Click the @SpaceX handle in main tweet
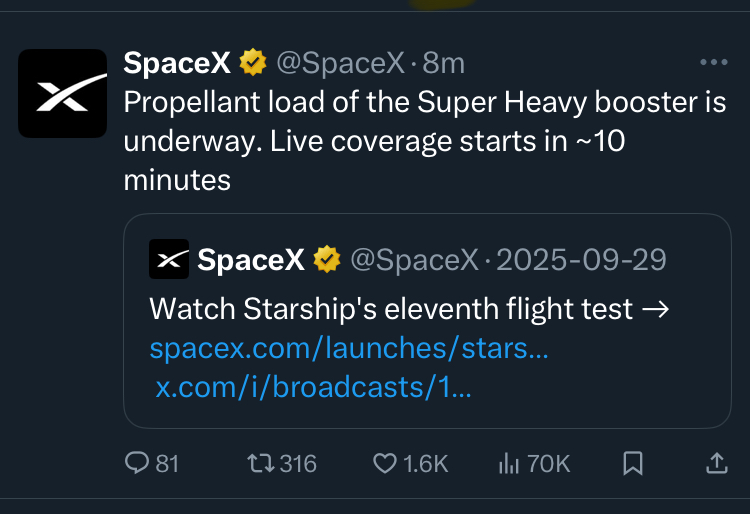This screenshot has width=750, height=514. 340,64
